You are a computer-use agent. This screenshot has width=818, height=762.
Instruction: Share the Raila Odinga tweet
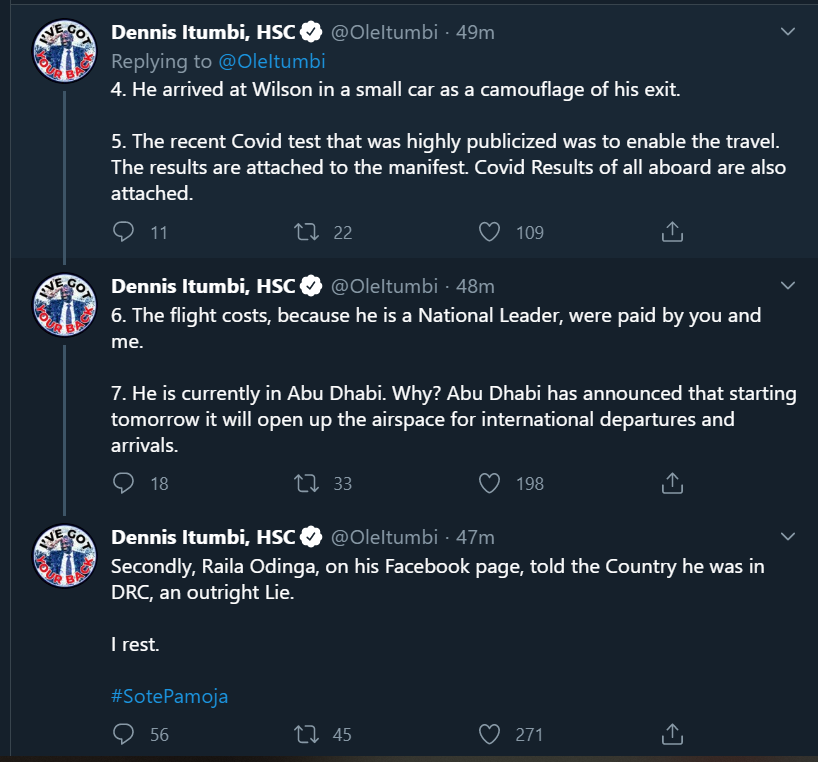[x=673, y=734]
